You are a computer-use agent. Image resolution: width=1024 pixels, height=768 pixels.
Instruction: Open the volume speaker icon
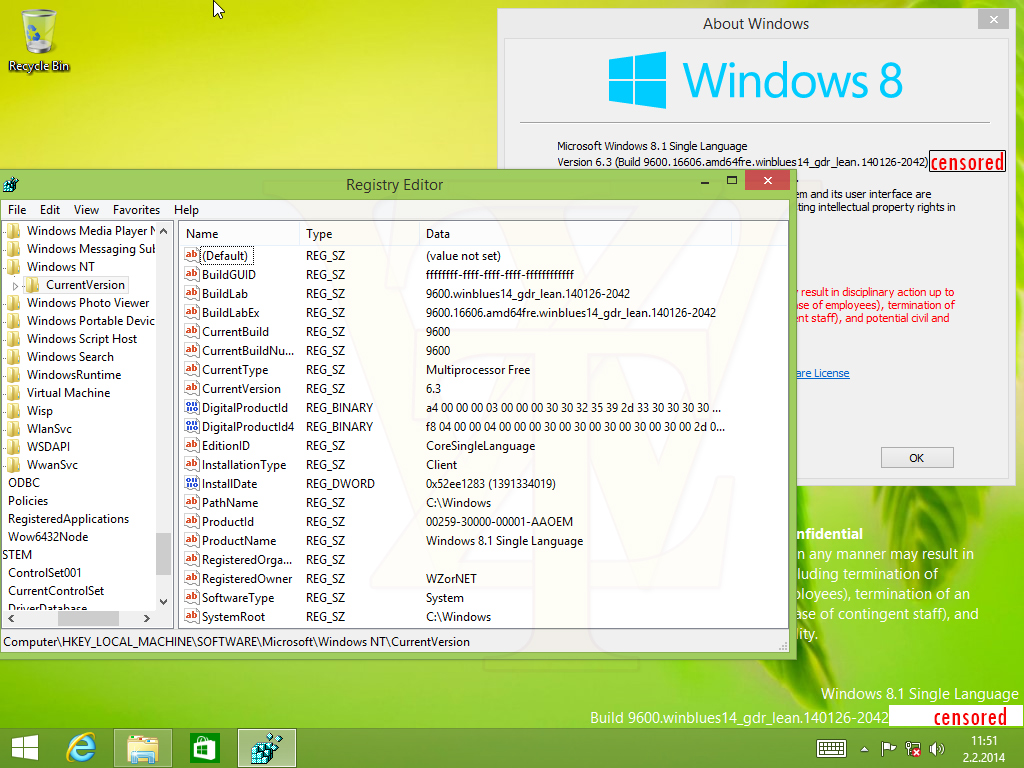coord(937,749)
